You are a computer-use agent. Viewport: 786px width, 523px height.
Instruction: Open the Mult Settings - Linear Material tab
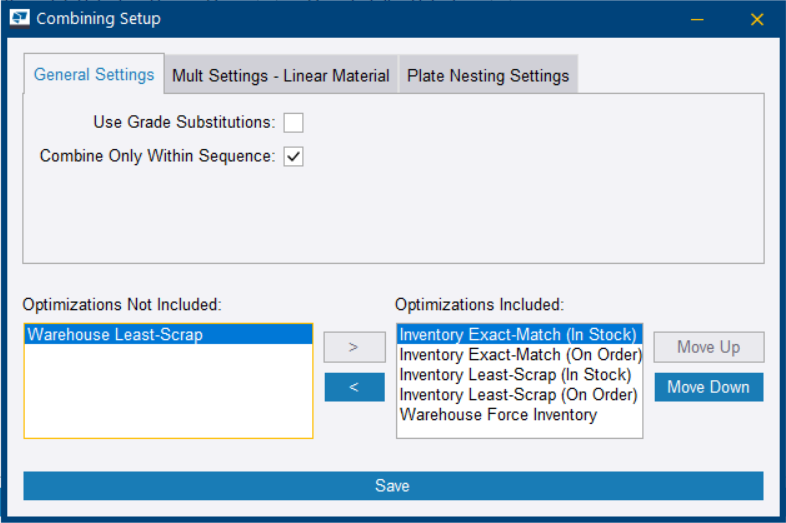point(281,75)
